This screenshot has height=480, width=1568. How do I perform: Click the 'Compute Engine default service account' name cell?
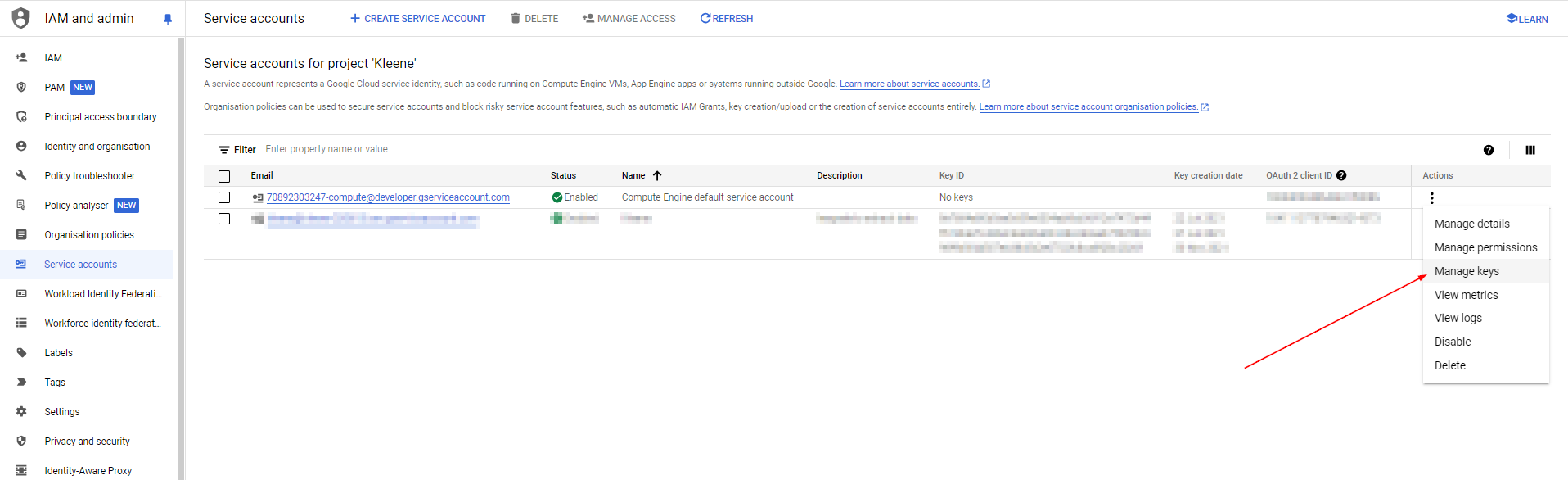point(707,197)
